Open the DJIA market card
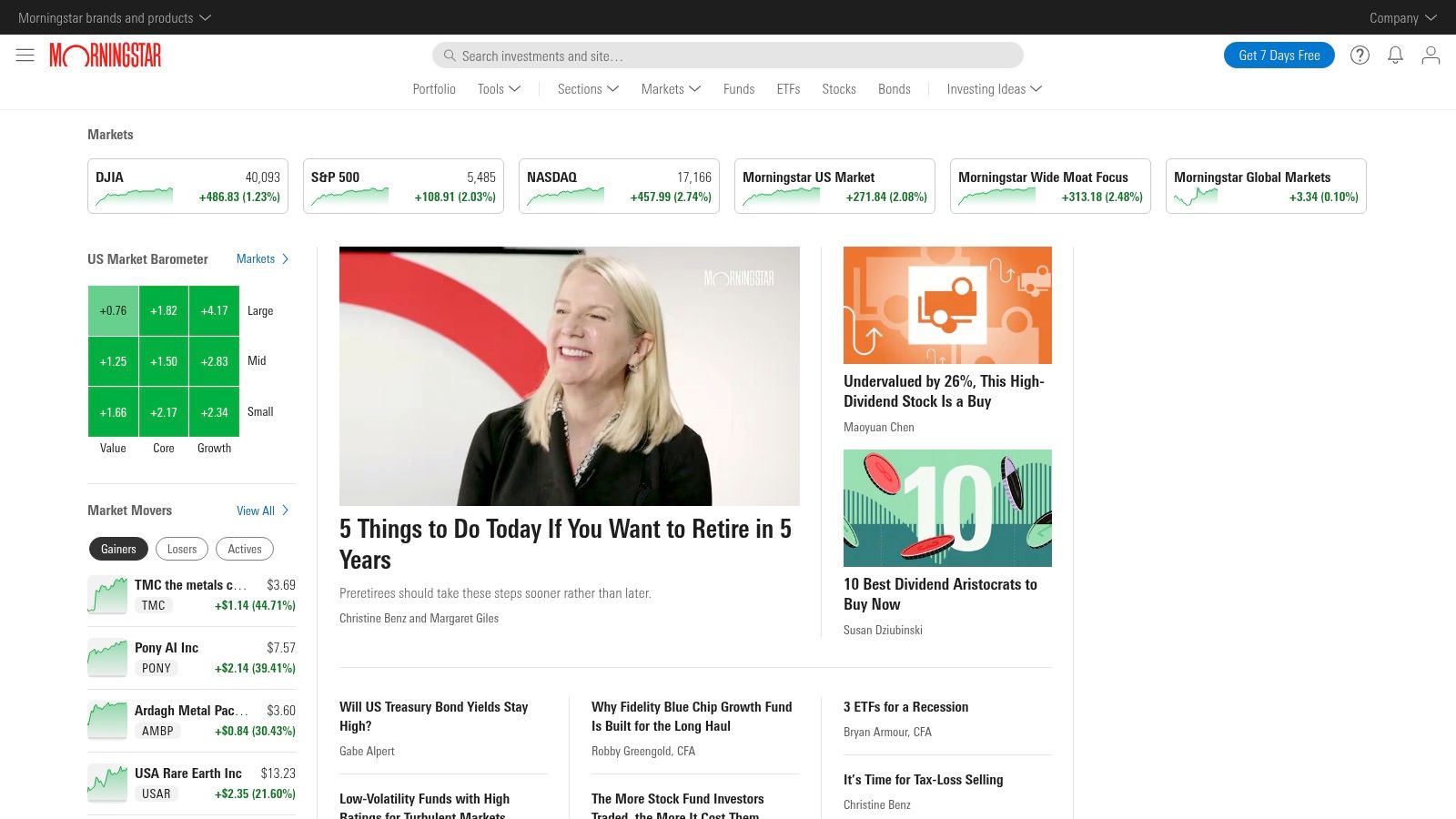 pyautogui.click(x=187, y=187)
